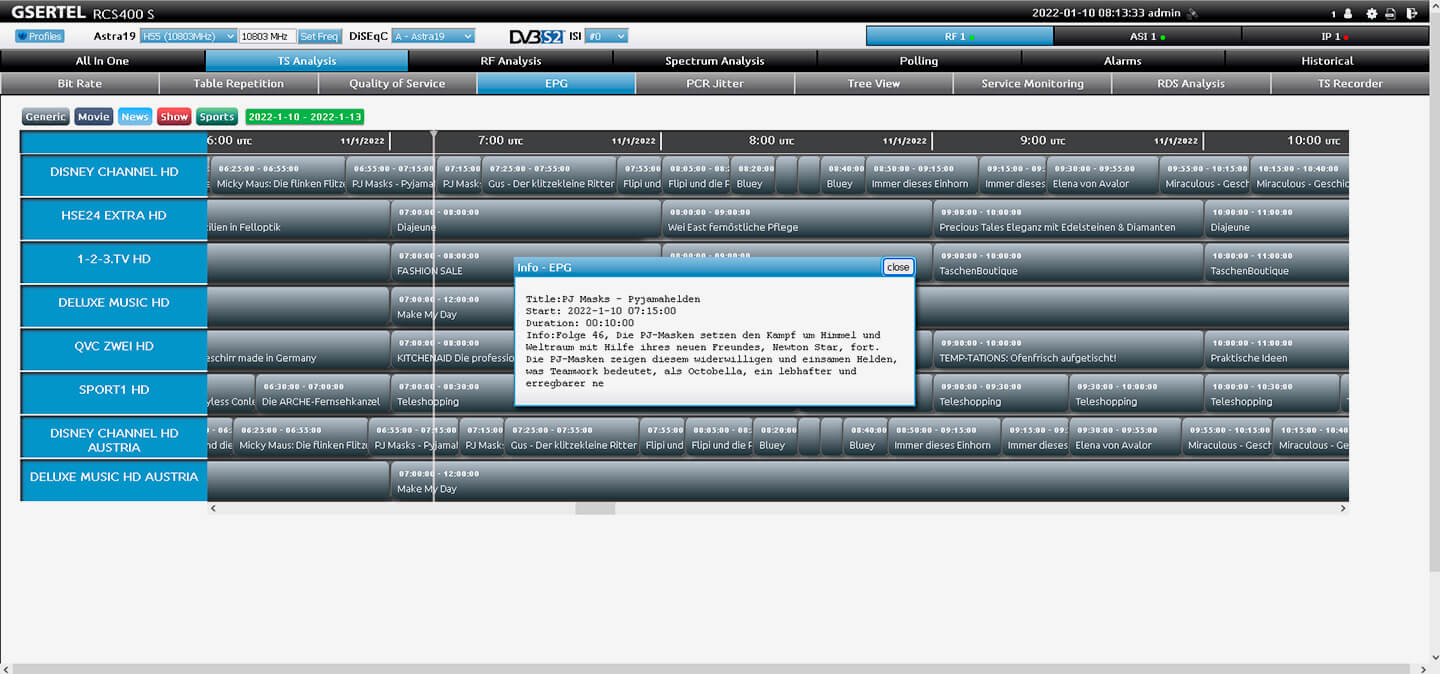Toggle the News genre filter
Image resolution: width=1440 pixels, height=674 pixels.
coord(135,117)
